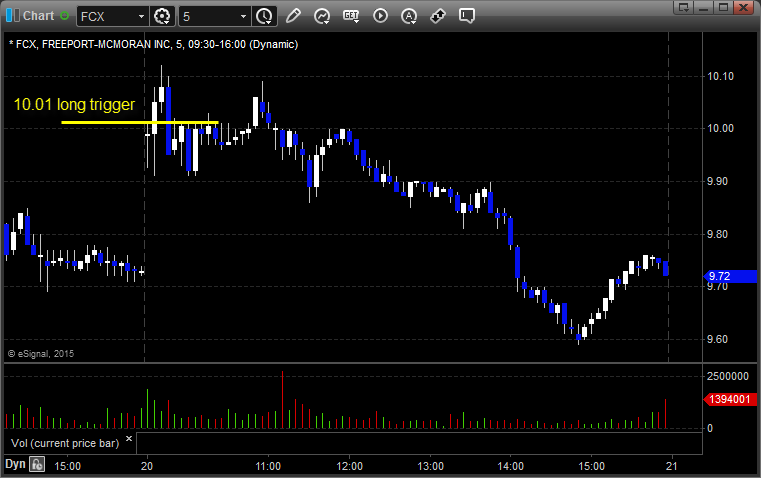Expand the interval dropdown arrow
This screenshot has width=761, height=478.
(244, 16)
